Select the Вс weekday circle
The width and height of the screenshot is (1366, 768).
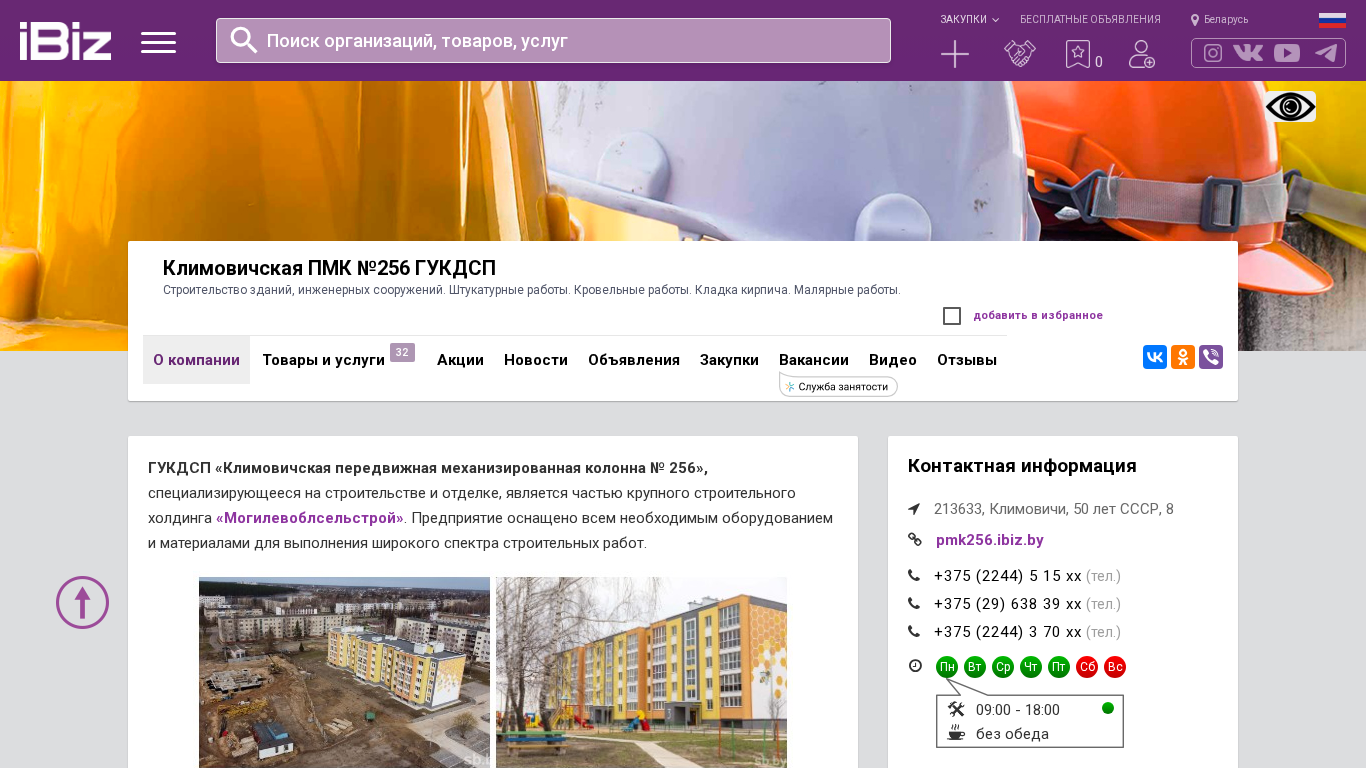[x=1115, y=667]
